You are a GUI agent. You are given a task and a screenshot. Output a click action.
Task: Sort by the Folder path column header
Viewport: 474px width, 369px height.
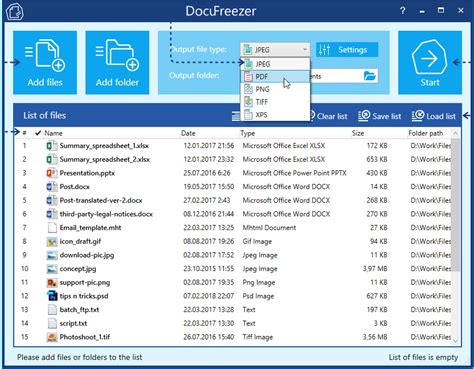tap(426, 133)
